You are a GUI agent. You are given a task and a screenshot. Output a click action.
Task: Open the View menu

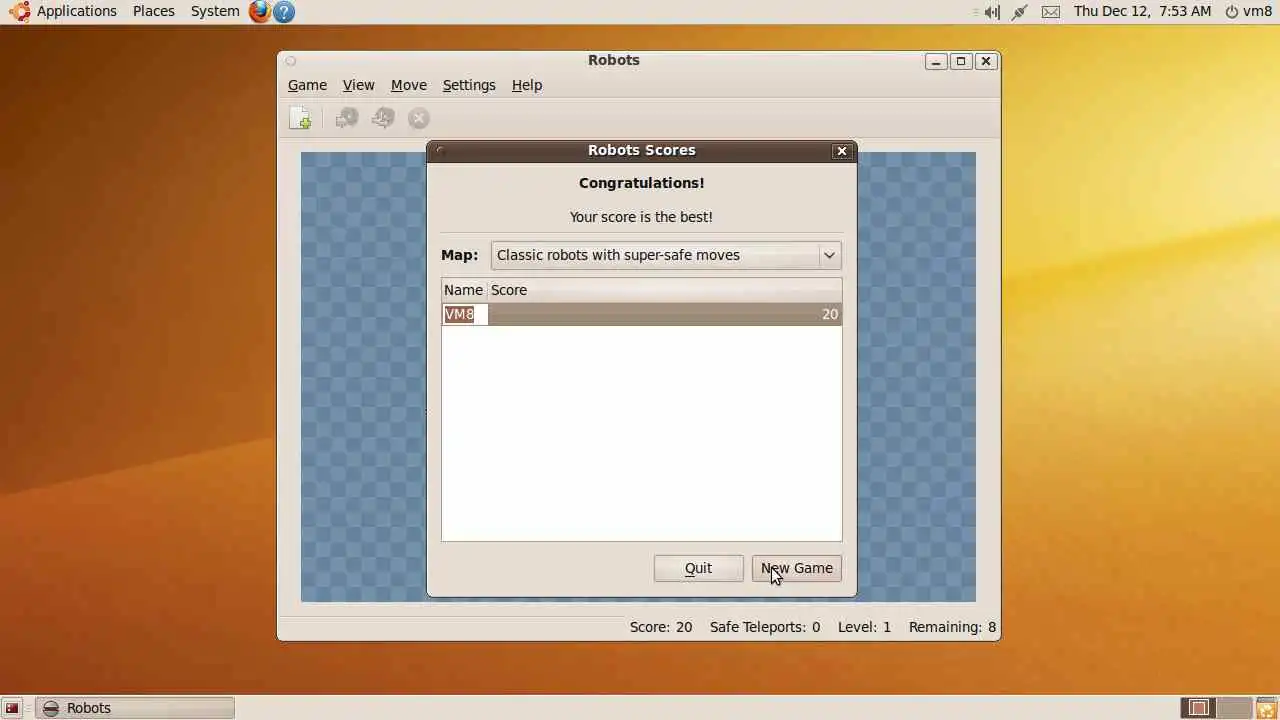coord(358,85)
